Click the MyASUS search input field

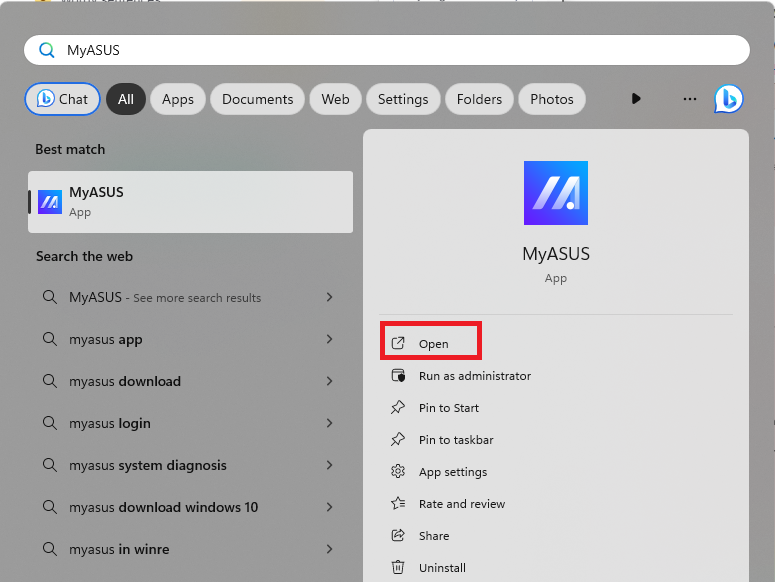[x=400, y=50]
